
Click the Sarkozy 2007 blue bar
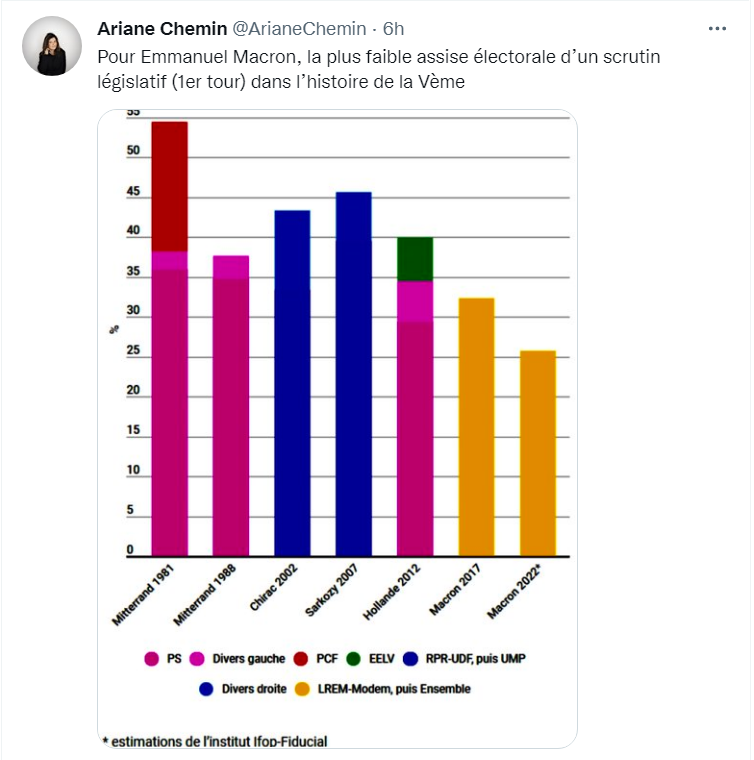pos(353,373)
